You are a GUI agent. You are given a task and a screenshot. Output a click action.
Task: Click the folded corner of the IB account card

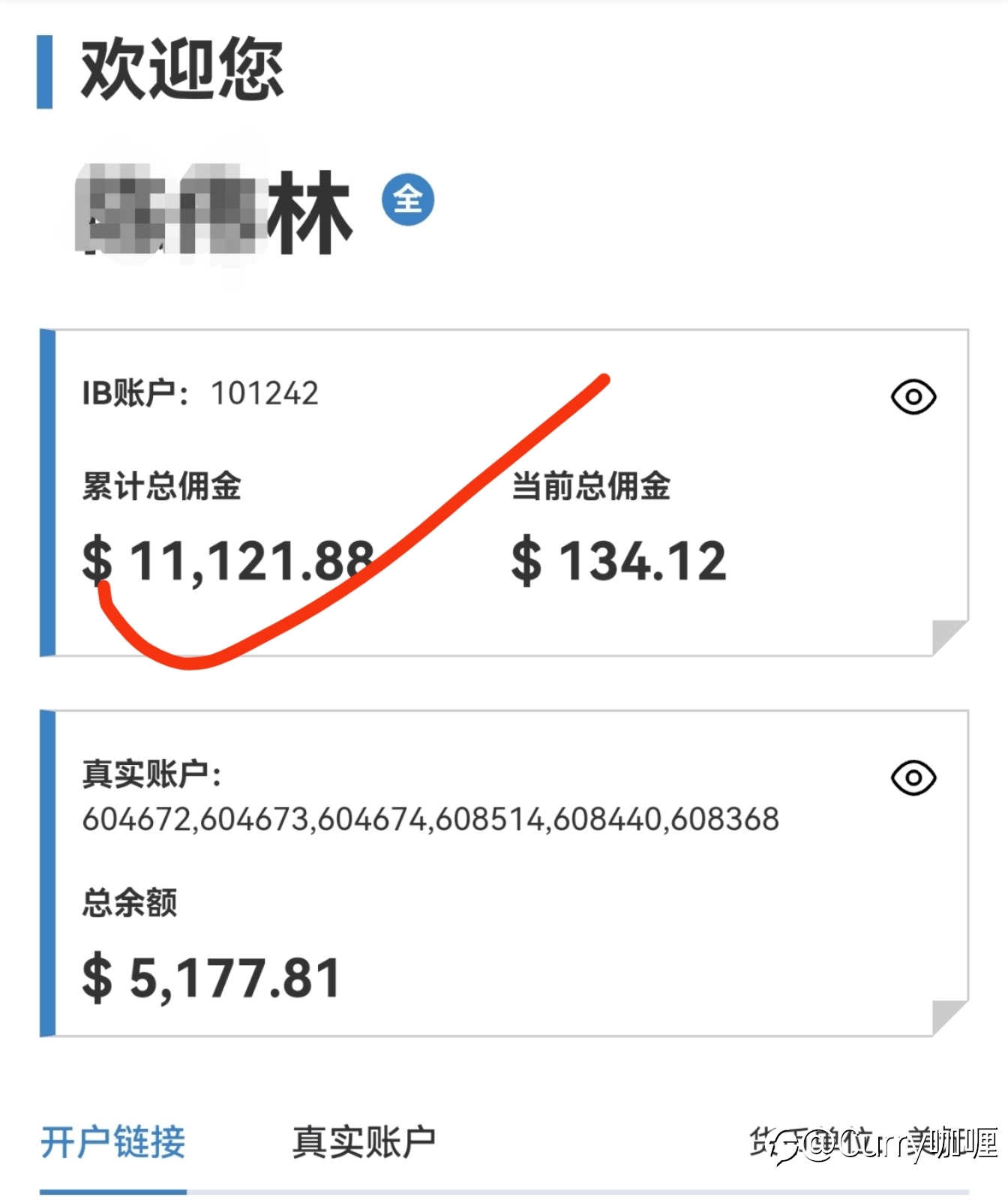949,637
